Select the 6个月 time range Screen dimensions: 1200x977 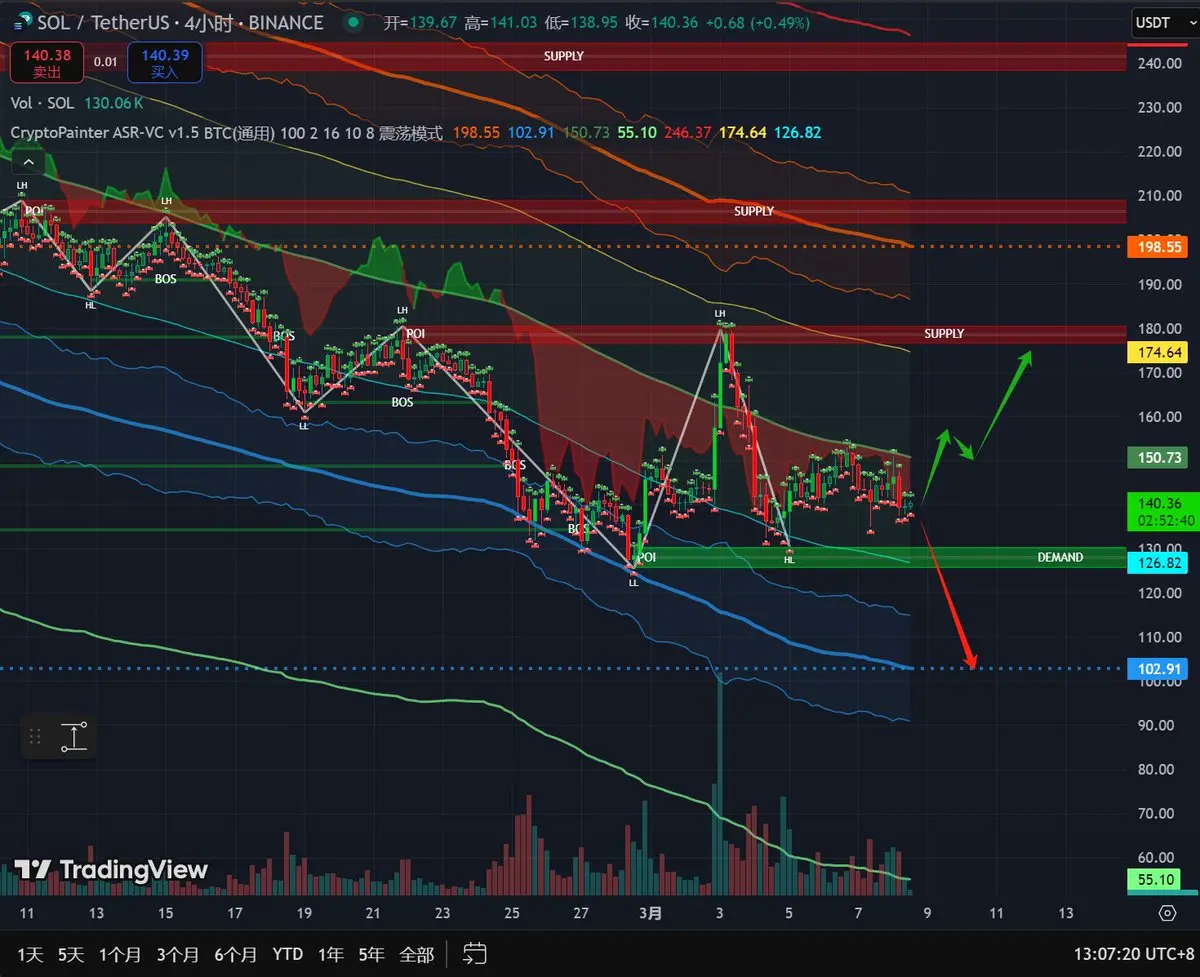(234, 954)
